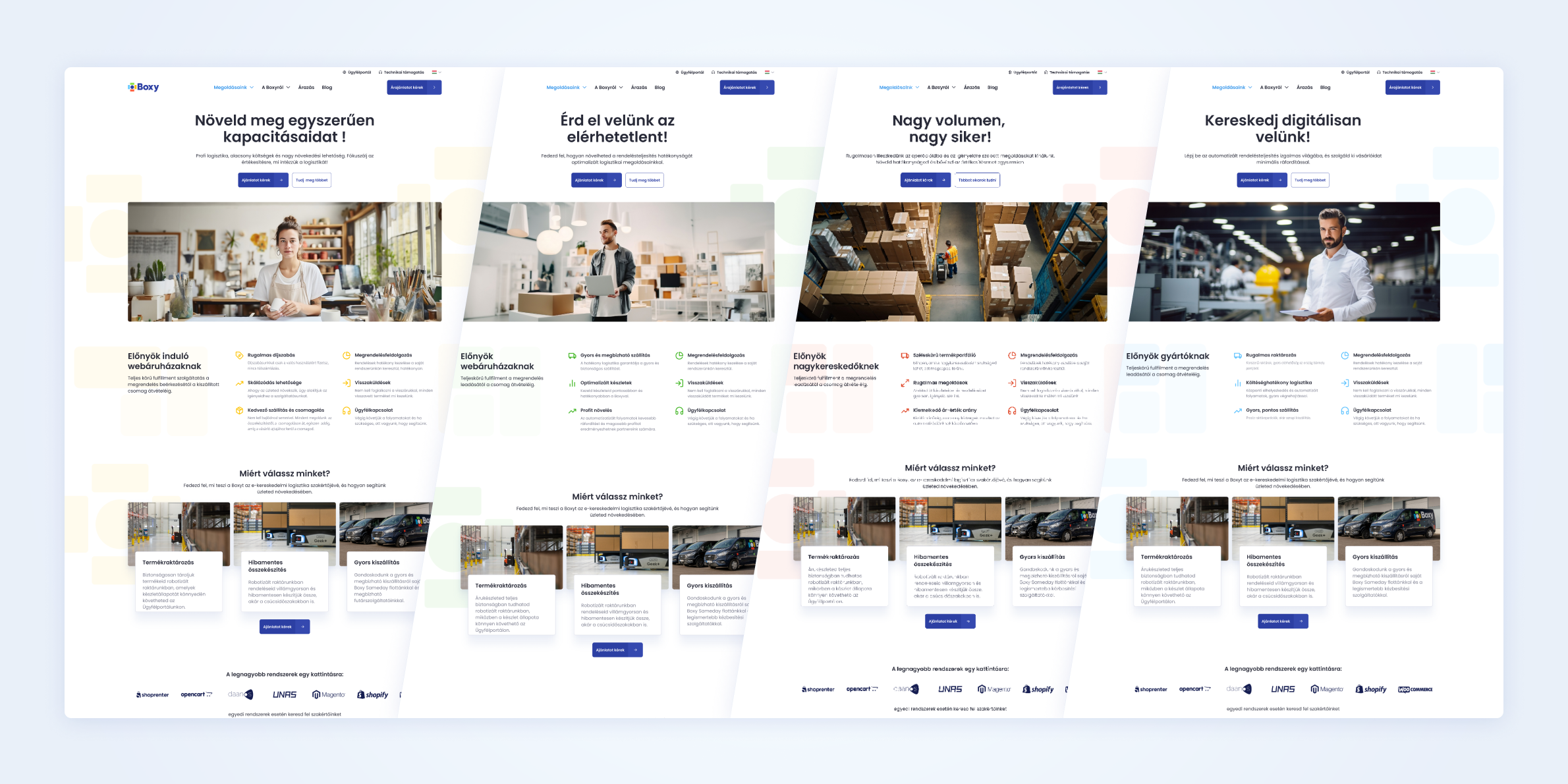The width and height of the screenshot is (1568, 784).
Task: Click Tudj meg többet under Növeld meg egyszerűen
Action: pyautogui.click(x=312, y=180)
